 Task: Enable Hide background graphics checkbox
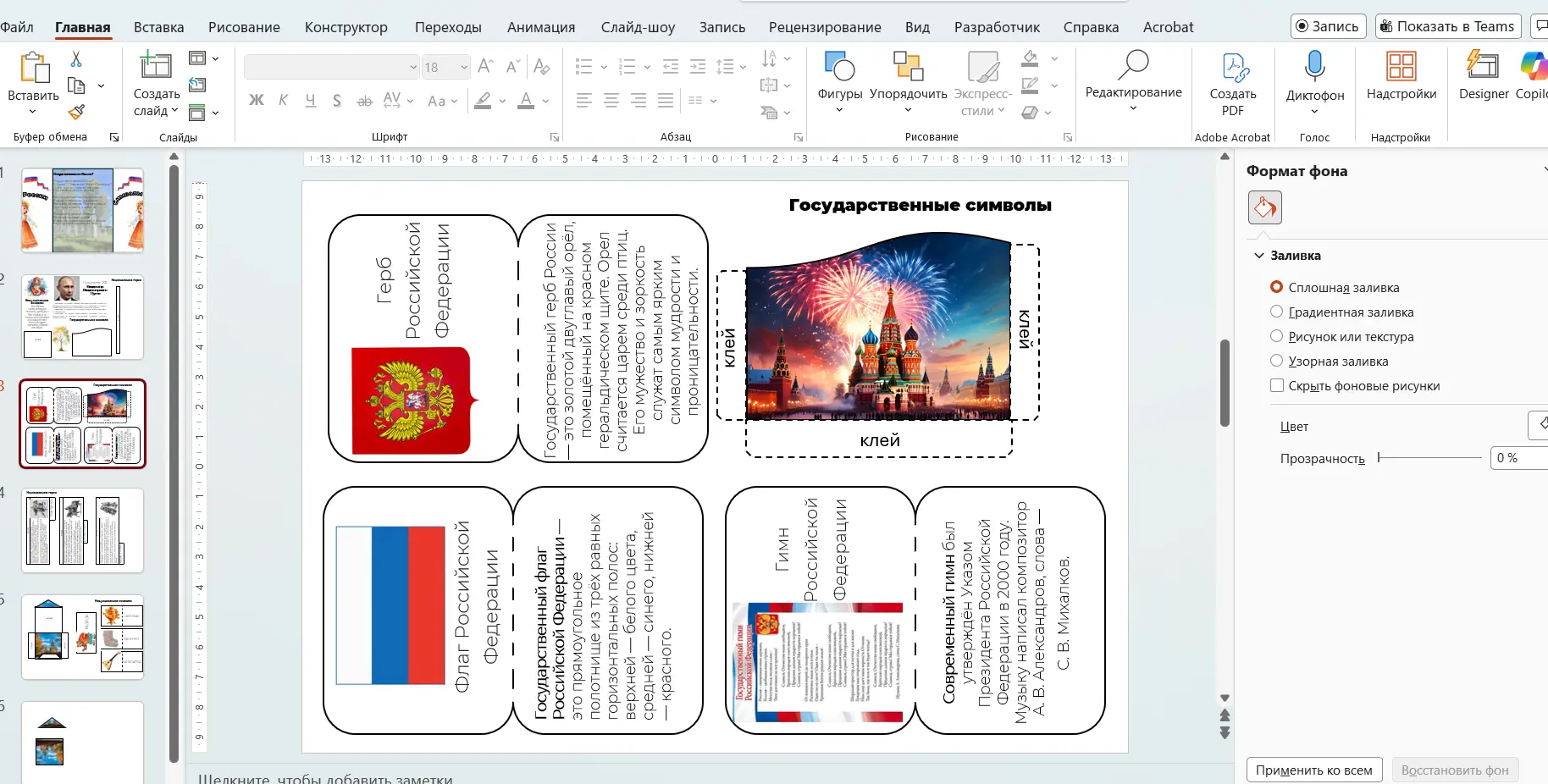[1276, 386]
